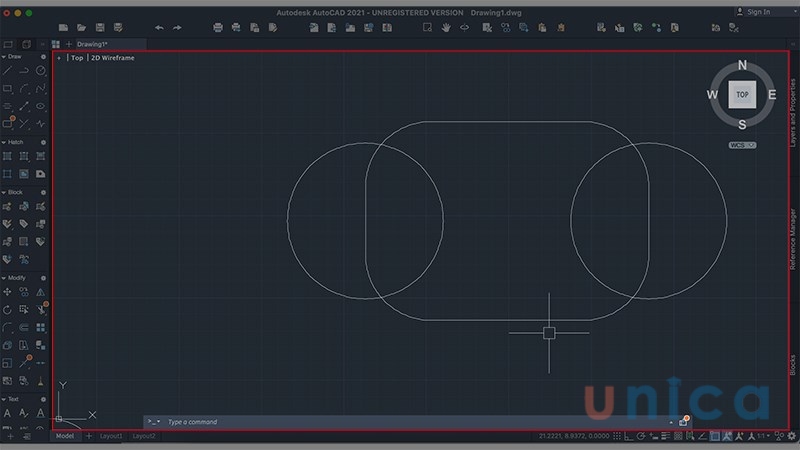
Task: Select the Trim scissors tool
Action: point(42,309)
